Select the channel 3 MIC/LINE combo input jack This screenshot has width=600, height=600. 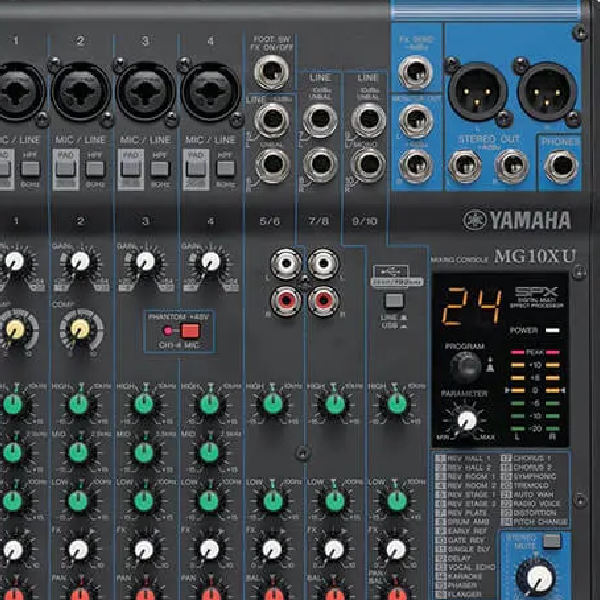[x=145, y=92]
